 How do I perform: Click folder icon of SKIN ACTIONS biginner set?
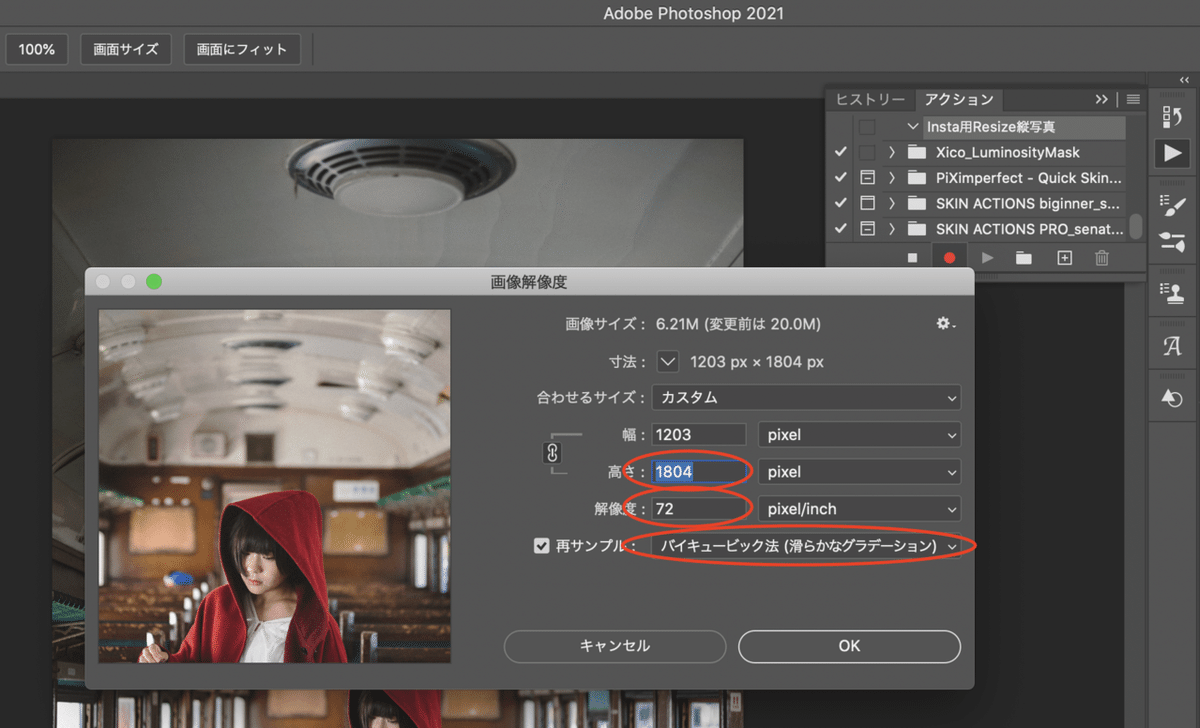point(917,203)
